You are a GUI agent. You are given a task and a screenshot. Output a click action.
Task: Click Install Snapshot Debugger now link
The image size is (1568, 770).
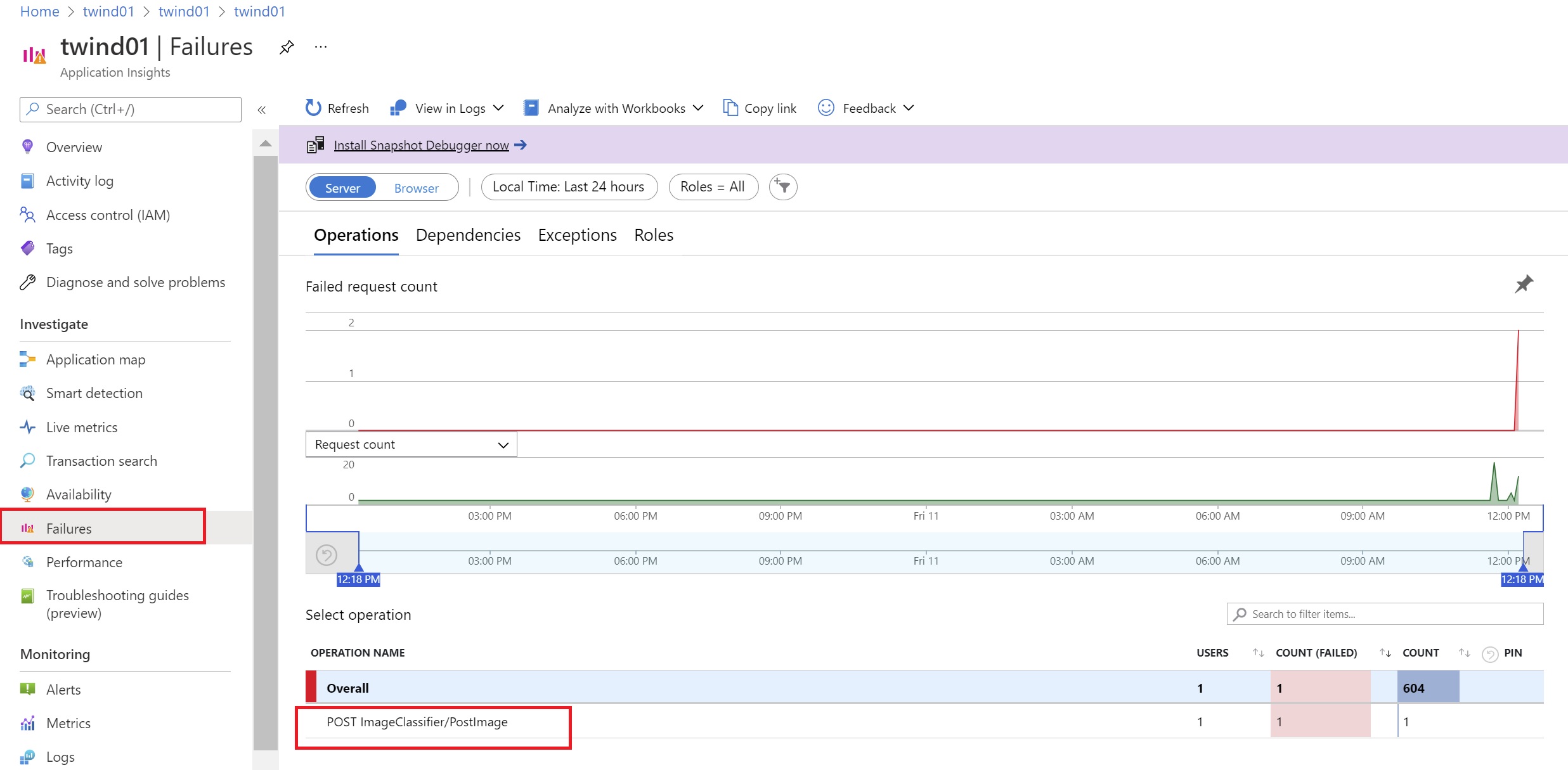point(421,145)
